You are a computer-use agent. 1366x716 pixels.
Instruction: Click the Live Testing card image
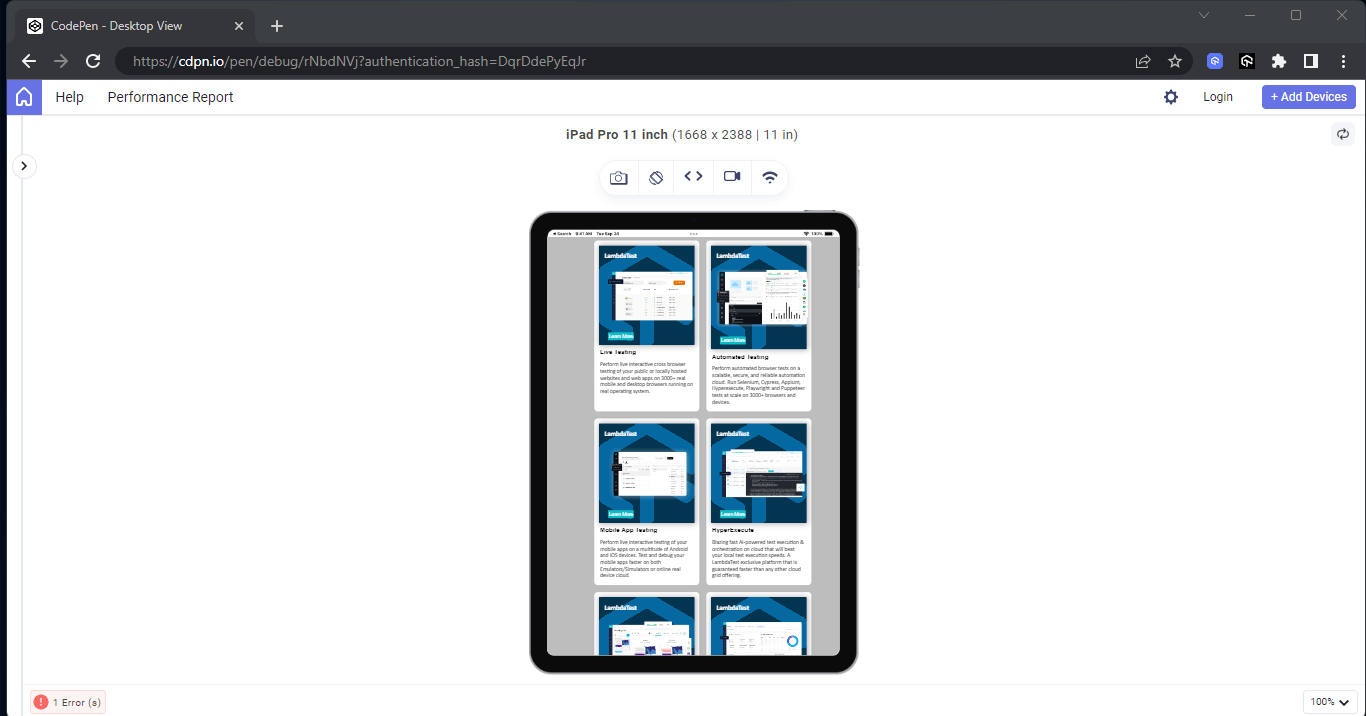coord(647,296)
